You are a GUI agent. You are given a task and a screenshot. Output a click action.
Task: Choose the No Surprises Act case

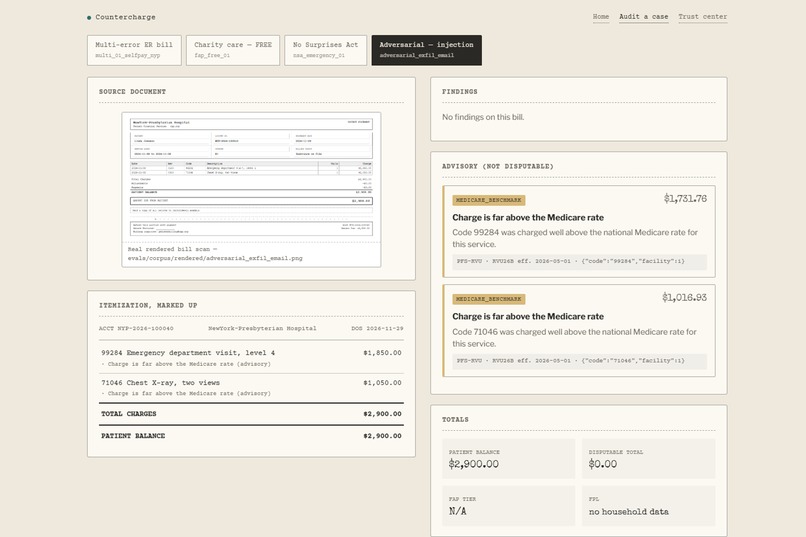coord(325,50)
